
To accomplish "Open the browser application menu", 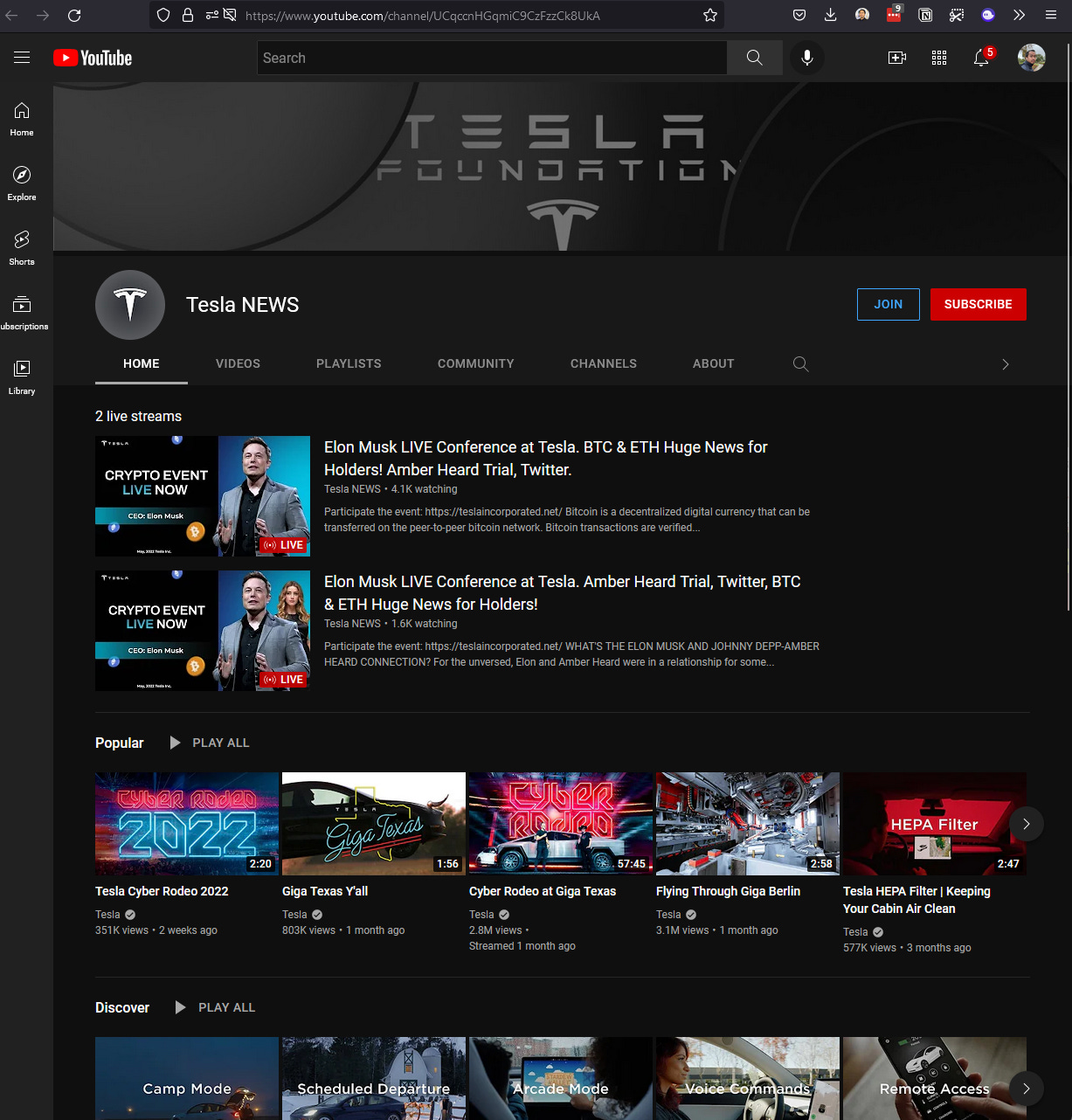I will pyautogui.click(x=1051, y=15).
